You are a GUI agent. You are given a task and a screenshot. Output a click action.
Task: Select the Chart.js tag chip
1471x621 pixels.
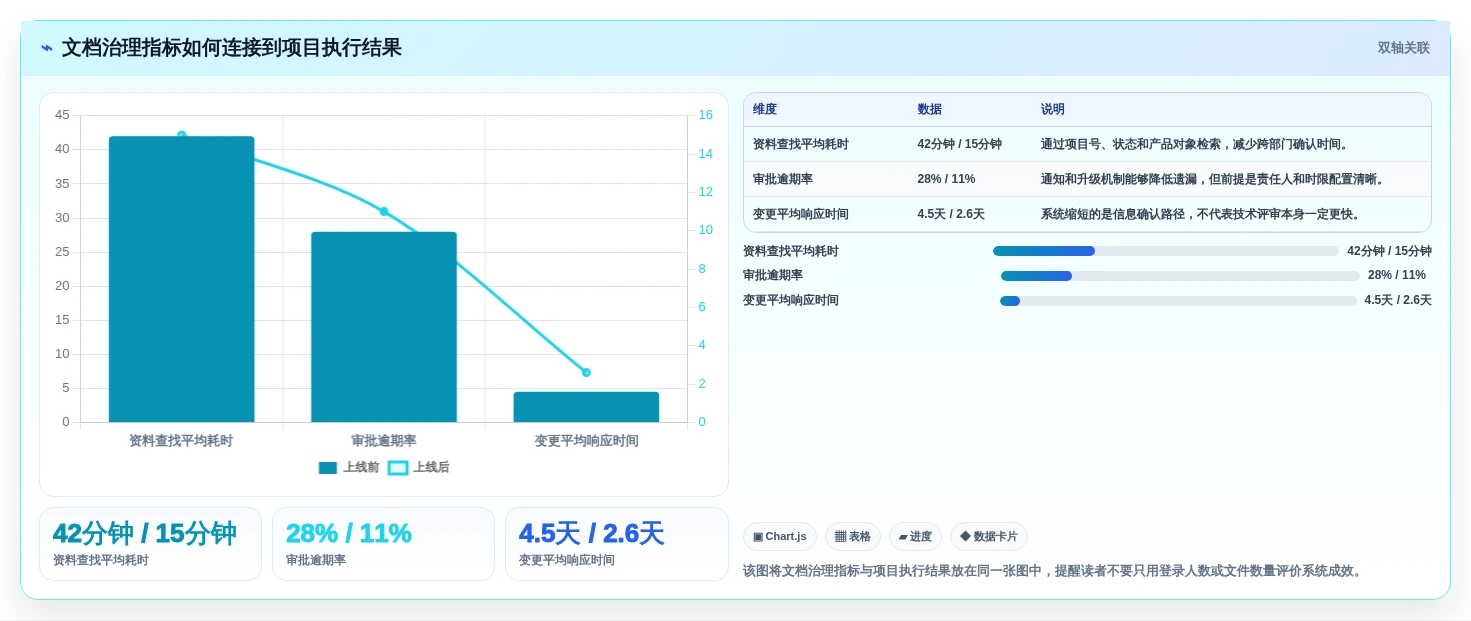pyautogui.click(x=780, y=537)
